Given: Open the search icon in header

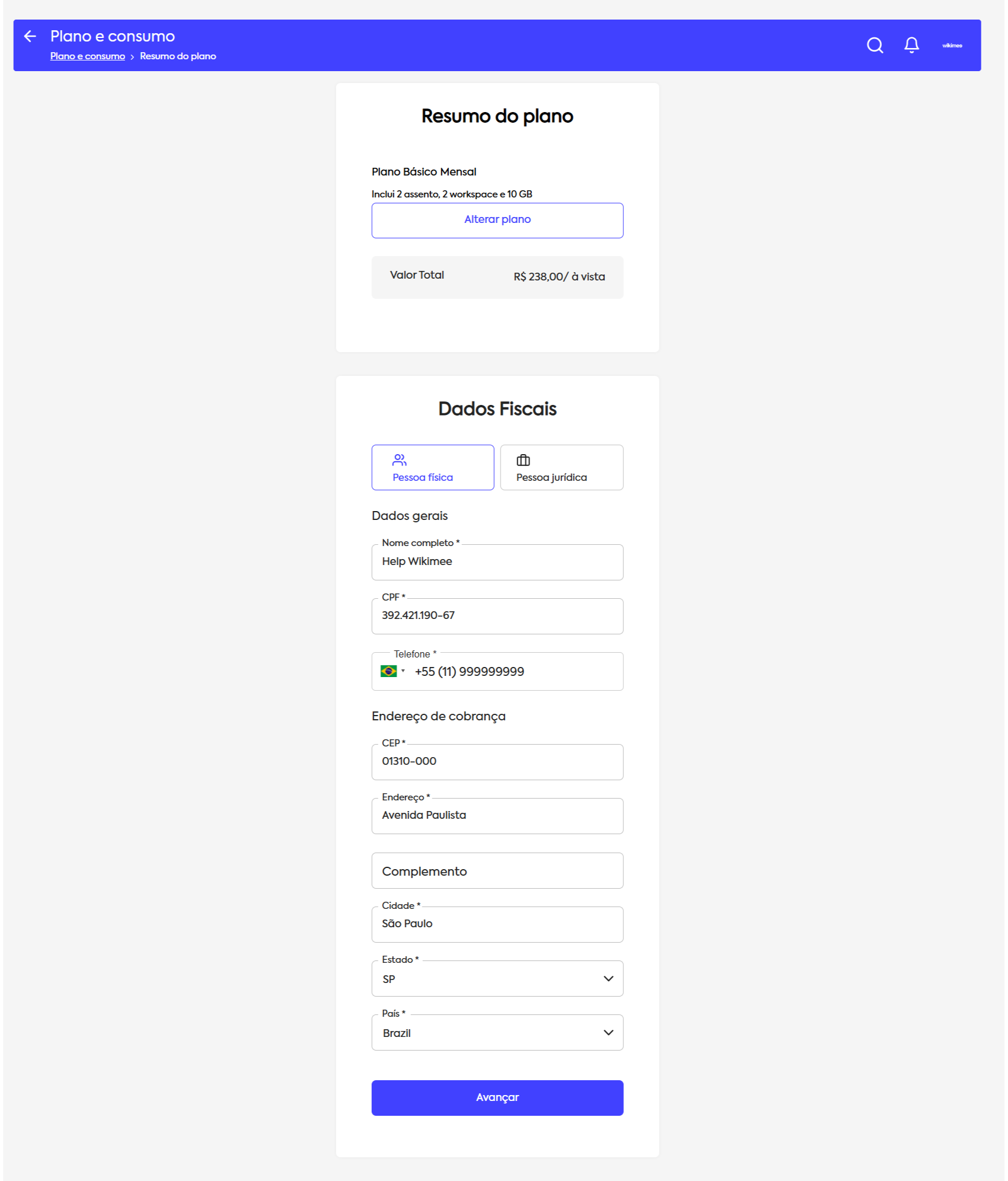Looking at the screenshot, I should point(875,46).
